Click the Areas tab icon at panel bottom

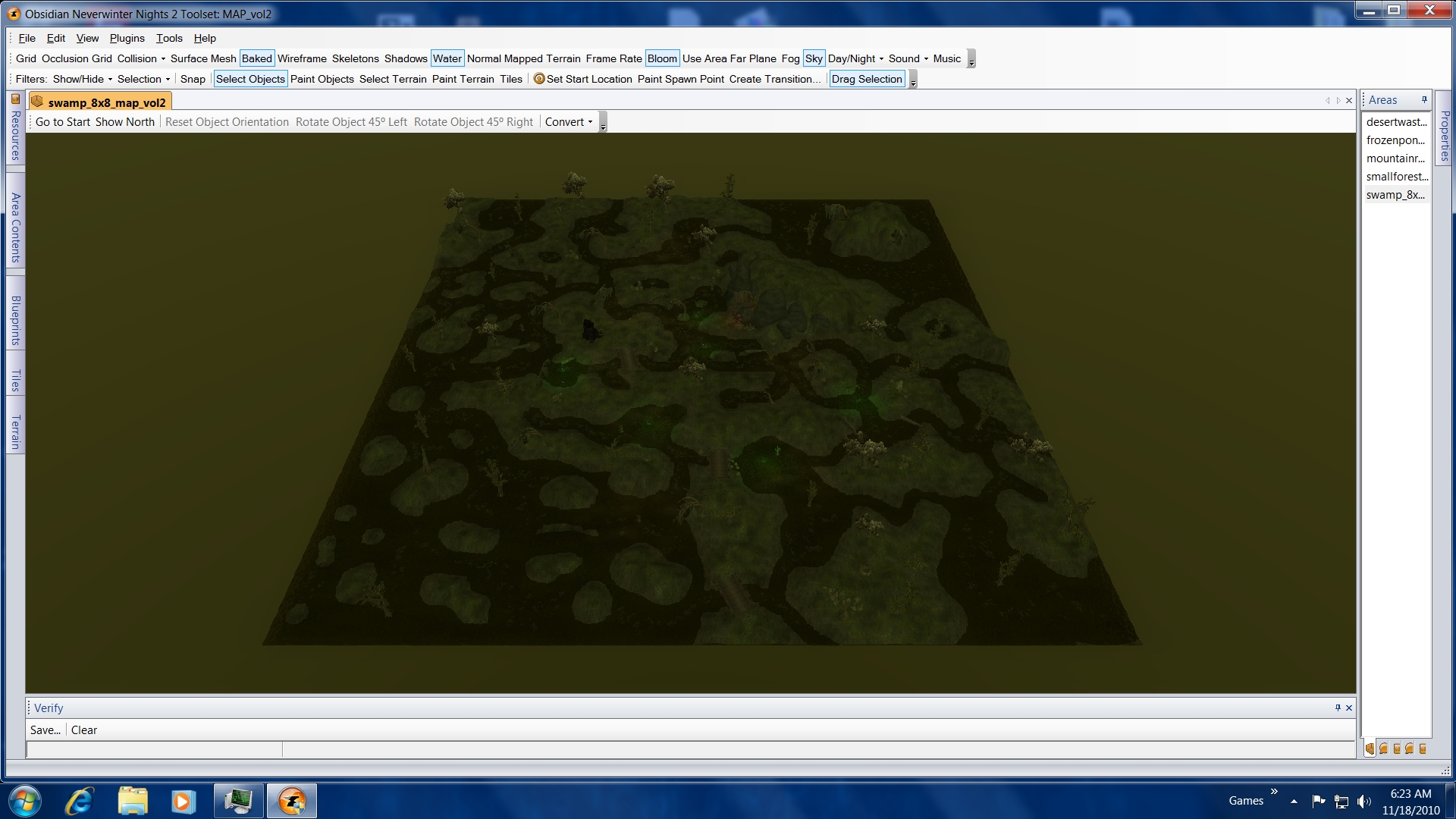[x=1370, y=748]
